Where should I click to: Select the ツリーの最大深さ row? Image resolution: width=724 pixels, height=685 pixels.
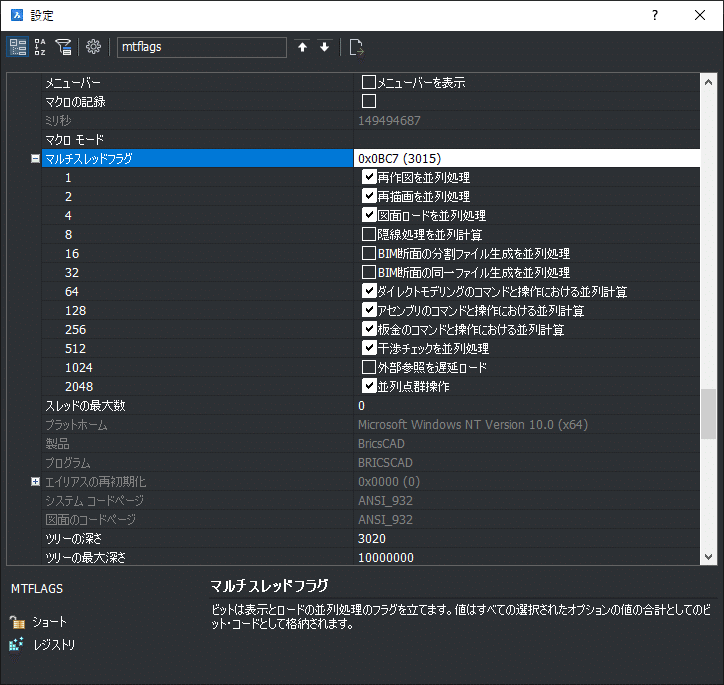click(x=198, y=557)
